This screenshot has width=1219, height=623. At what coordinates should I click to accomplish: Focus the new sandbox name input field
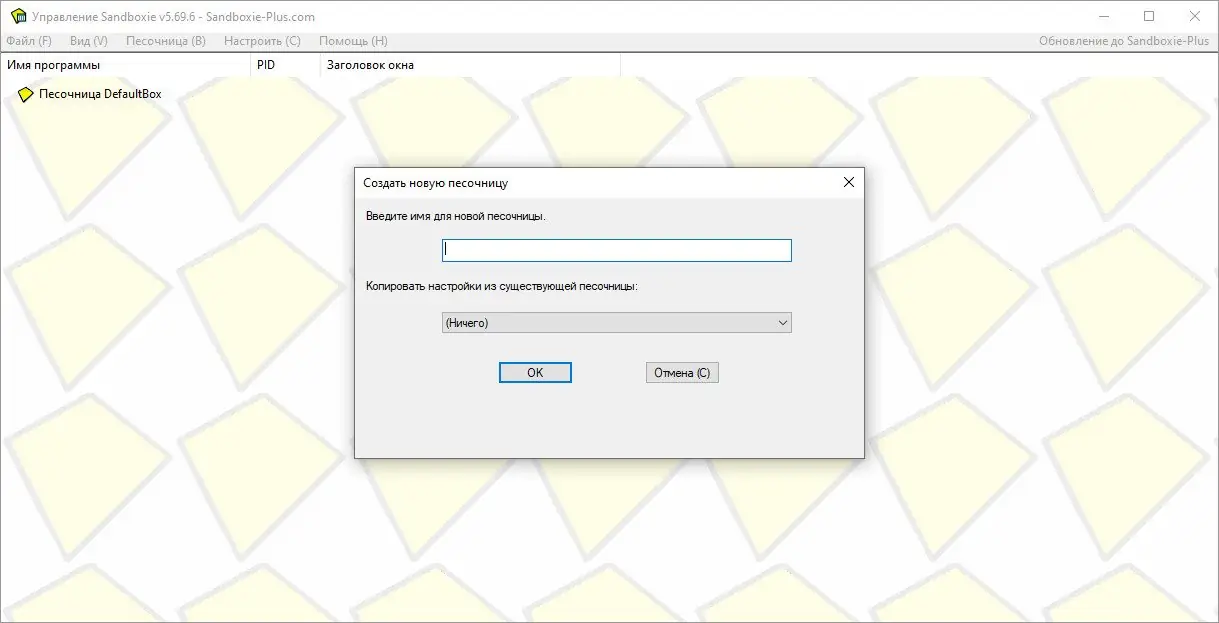coord(616,250)
